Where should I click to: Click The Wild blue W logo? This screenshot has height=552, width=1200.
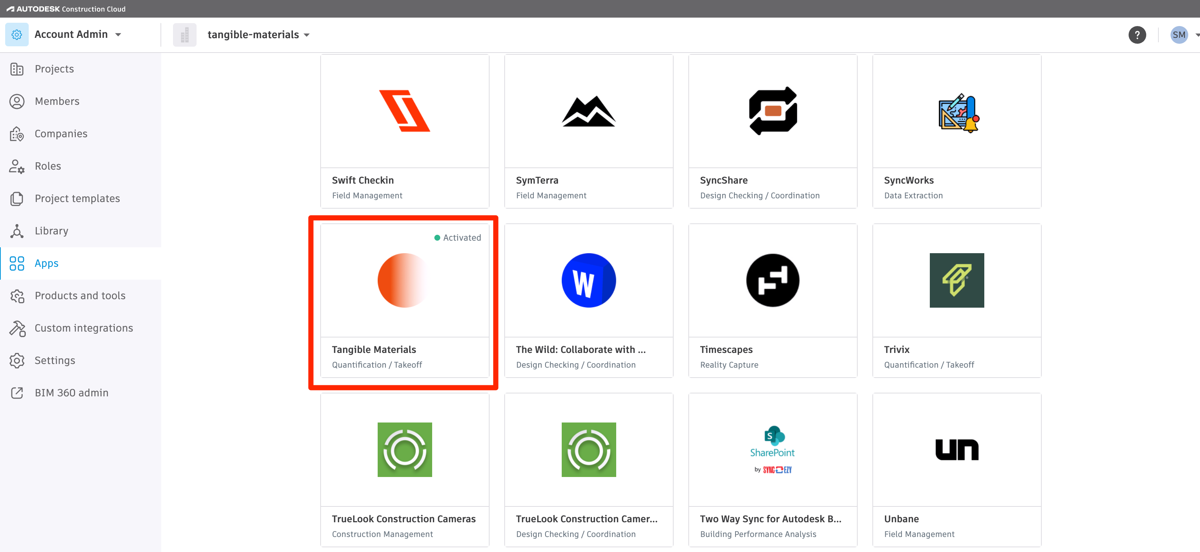click(589, 280)
